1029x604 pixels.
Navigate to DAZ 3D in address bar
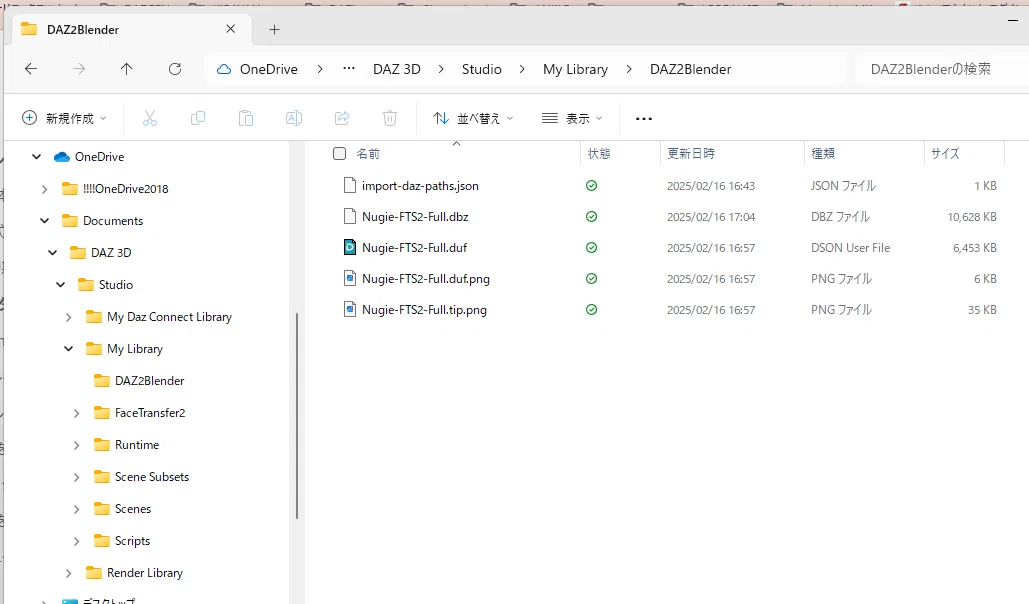(x=396, y=69)
